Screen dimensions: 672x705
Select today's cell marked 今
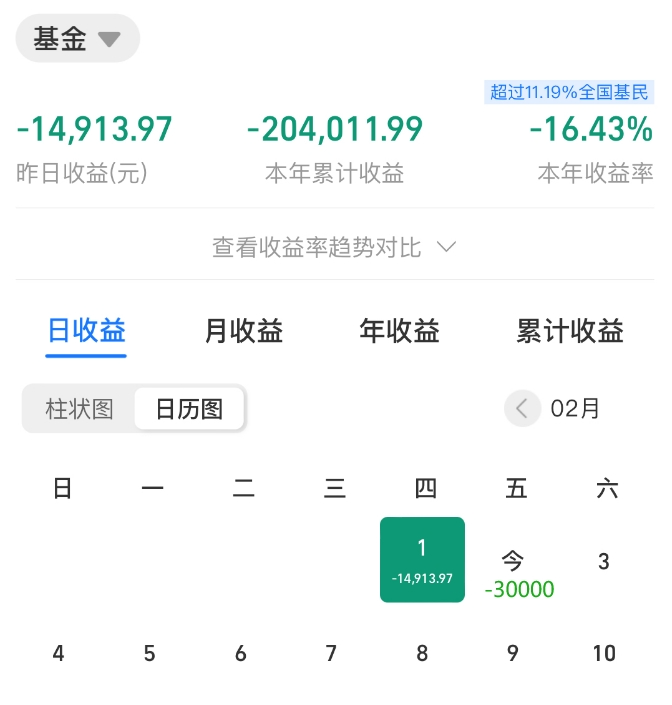tap(513, 560)
